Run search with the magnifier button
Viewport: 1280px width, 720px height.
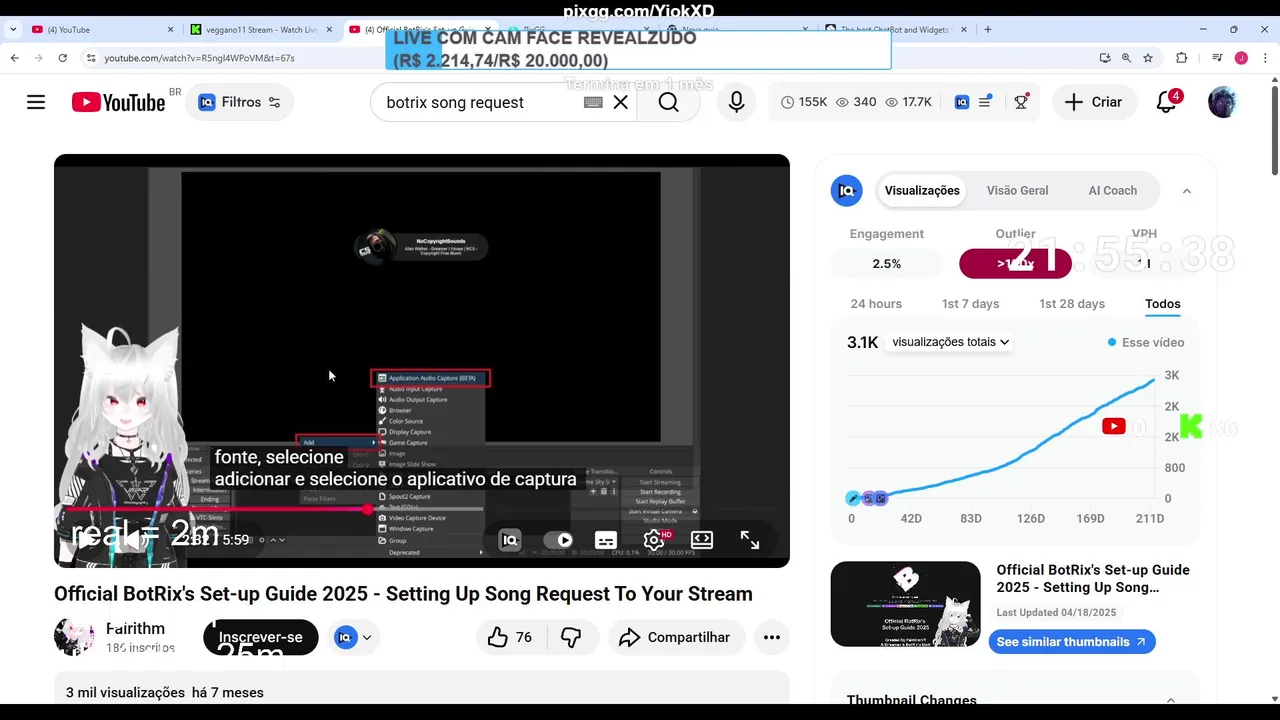(669, 102)
